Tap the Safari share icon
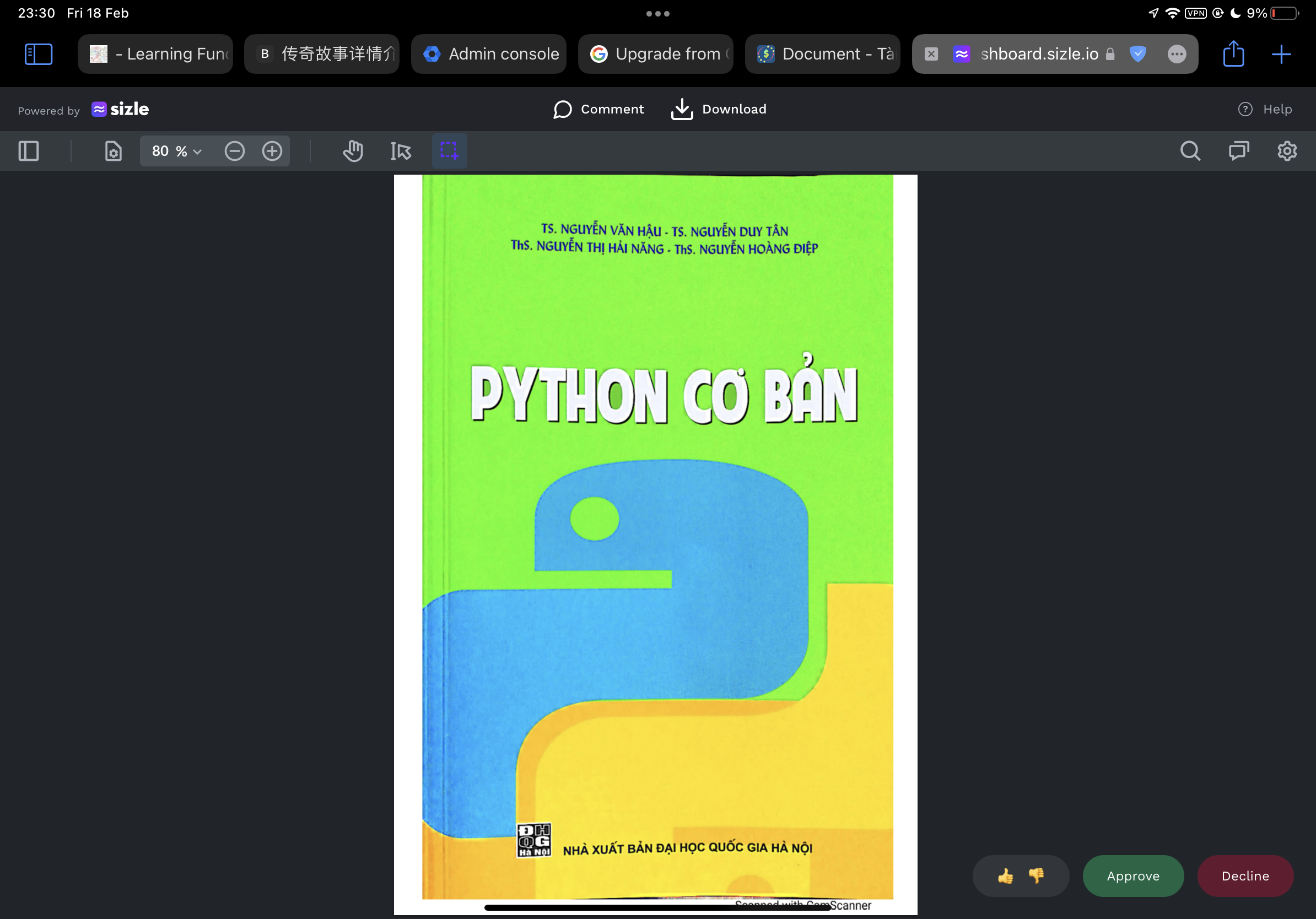 (x=1233, y=54)
